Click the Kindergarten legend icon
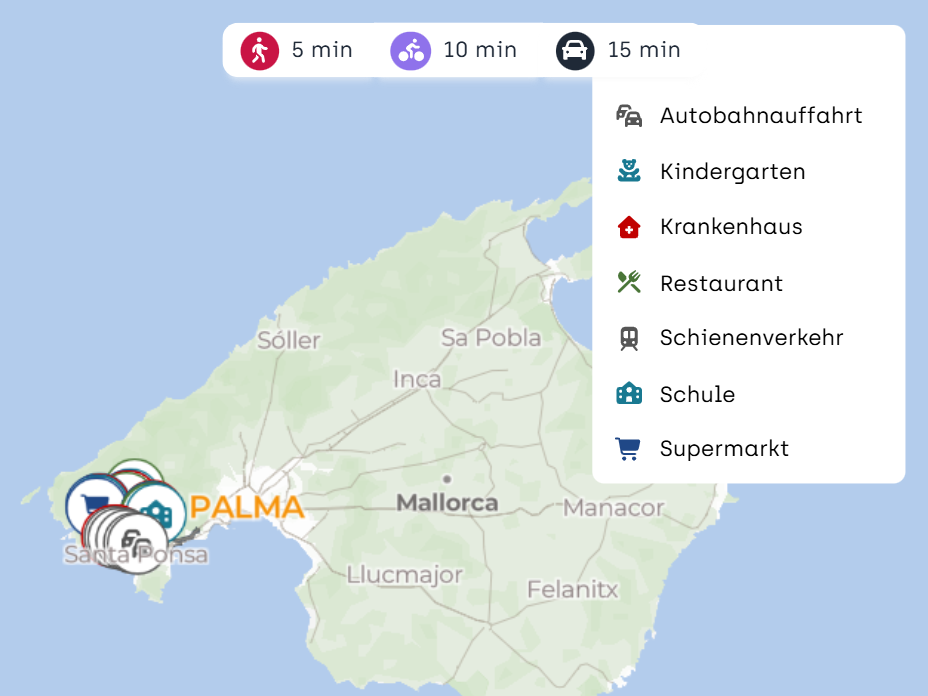 coord(629,171)
